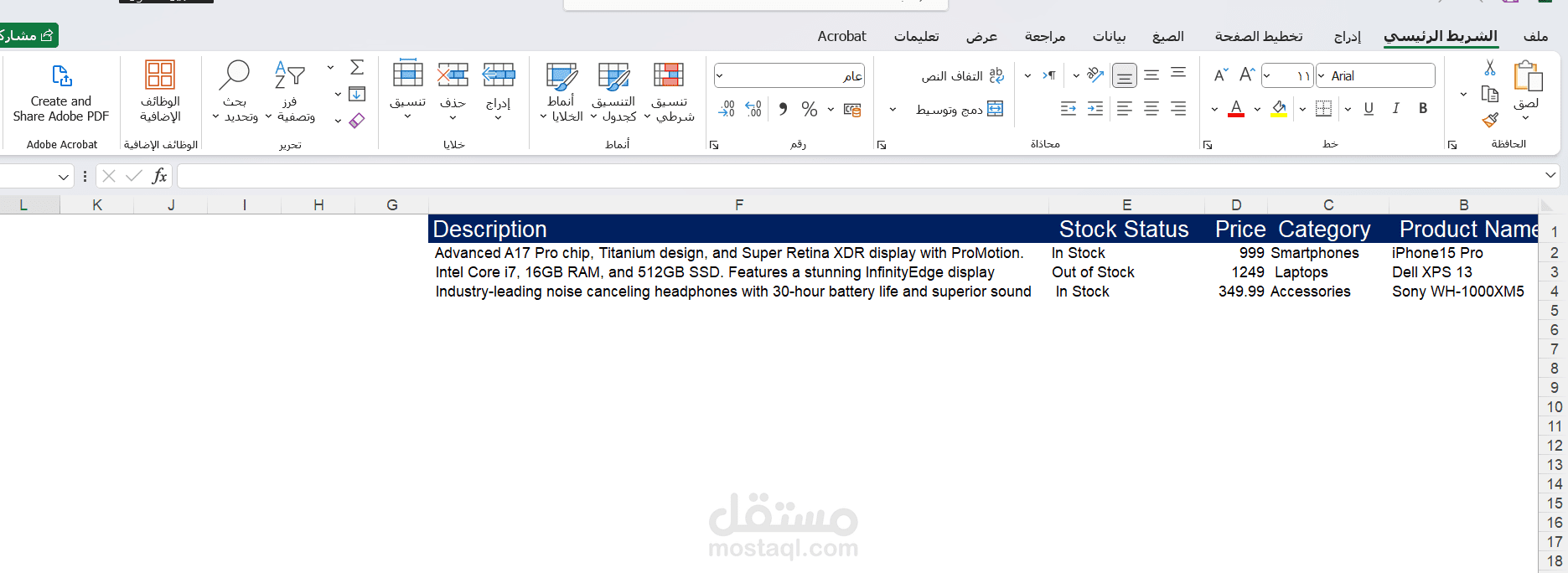Open the Acrobat tab

coord(841,36)
